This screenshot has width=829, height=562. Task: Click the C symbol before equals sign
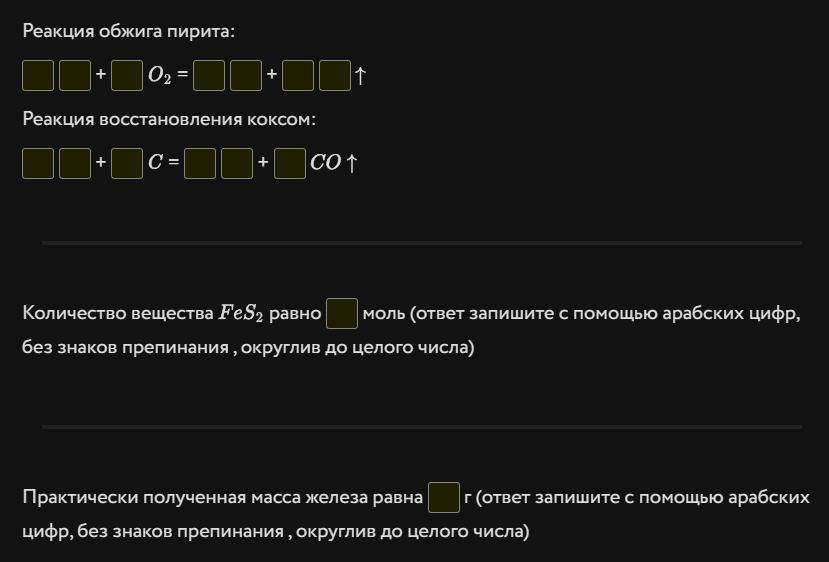[x=155, y=163]
